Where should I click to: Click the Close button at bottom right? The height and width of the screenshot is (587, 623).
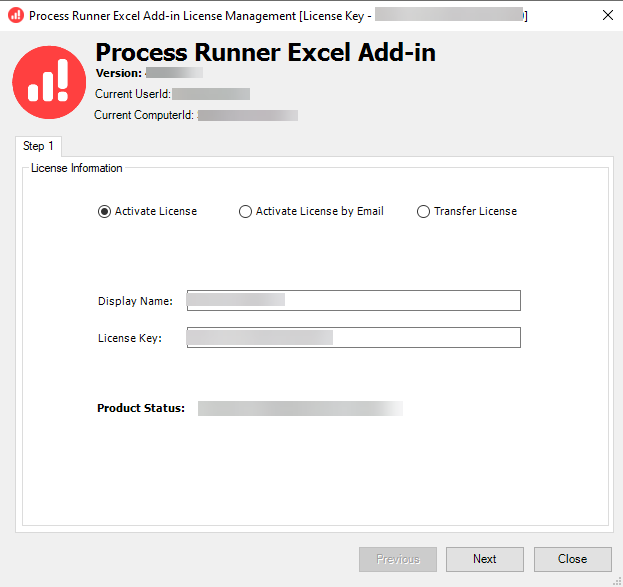pos(572,559)
